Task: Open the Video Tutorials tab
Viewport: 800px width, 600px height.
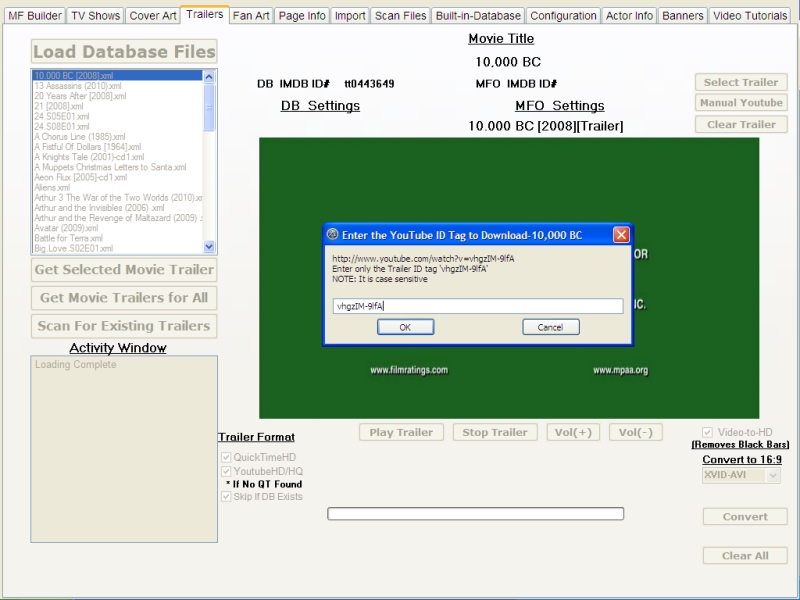Action: (x=750, y=16)
